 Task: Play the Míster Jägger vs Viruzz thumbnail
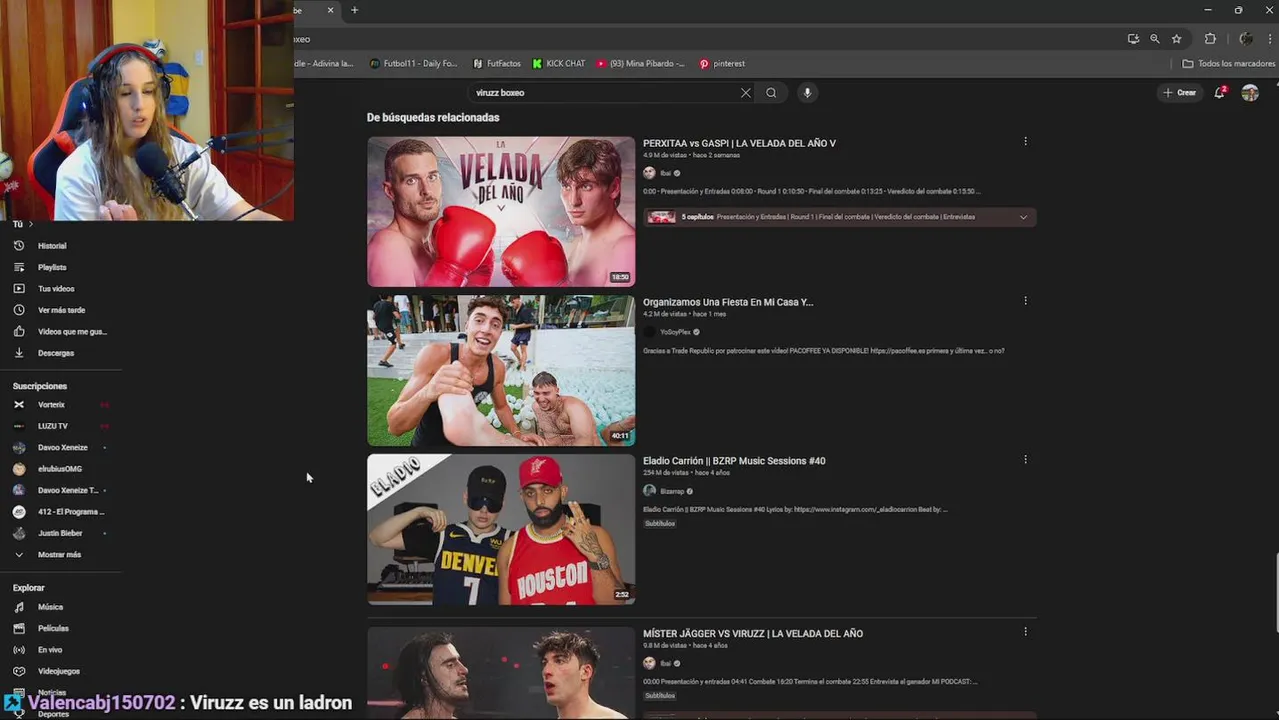(x=501, y=673)
